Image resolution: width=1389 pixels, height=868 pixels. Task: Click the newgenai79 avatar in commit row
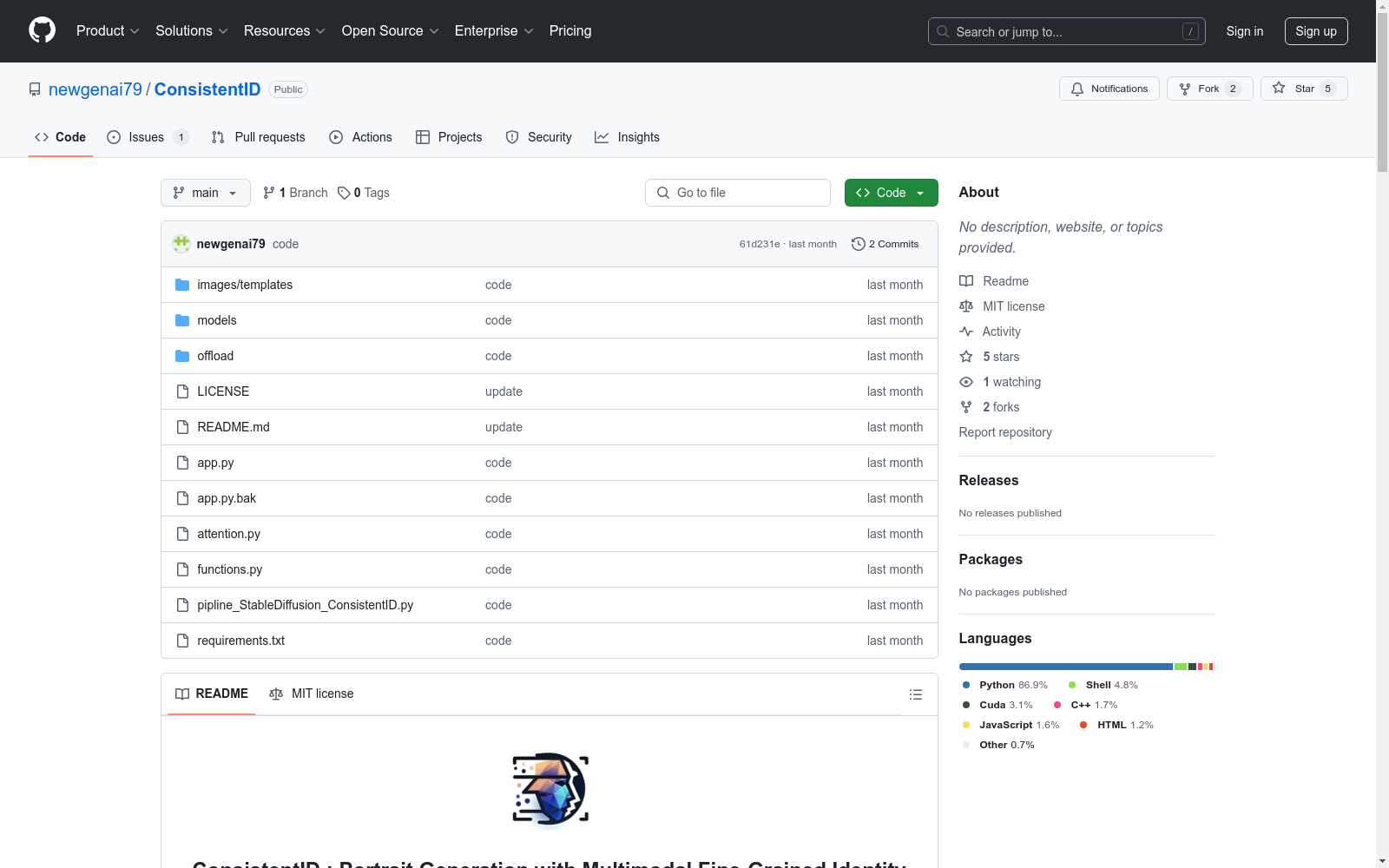point(181,244)
